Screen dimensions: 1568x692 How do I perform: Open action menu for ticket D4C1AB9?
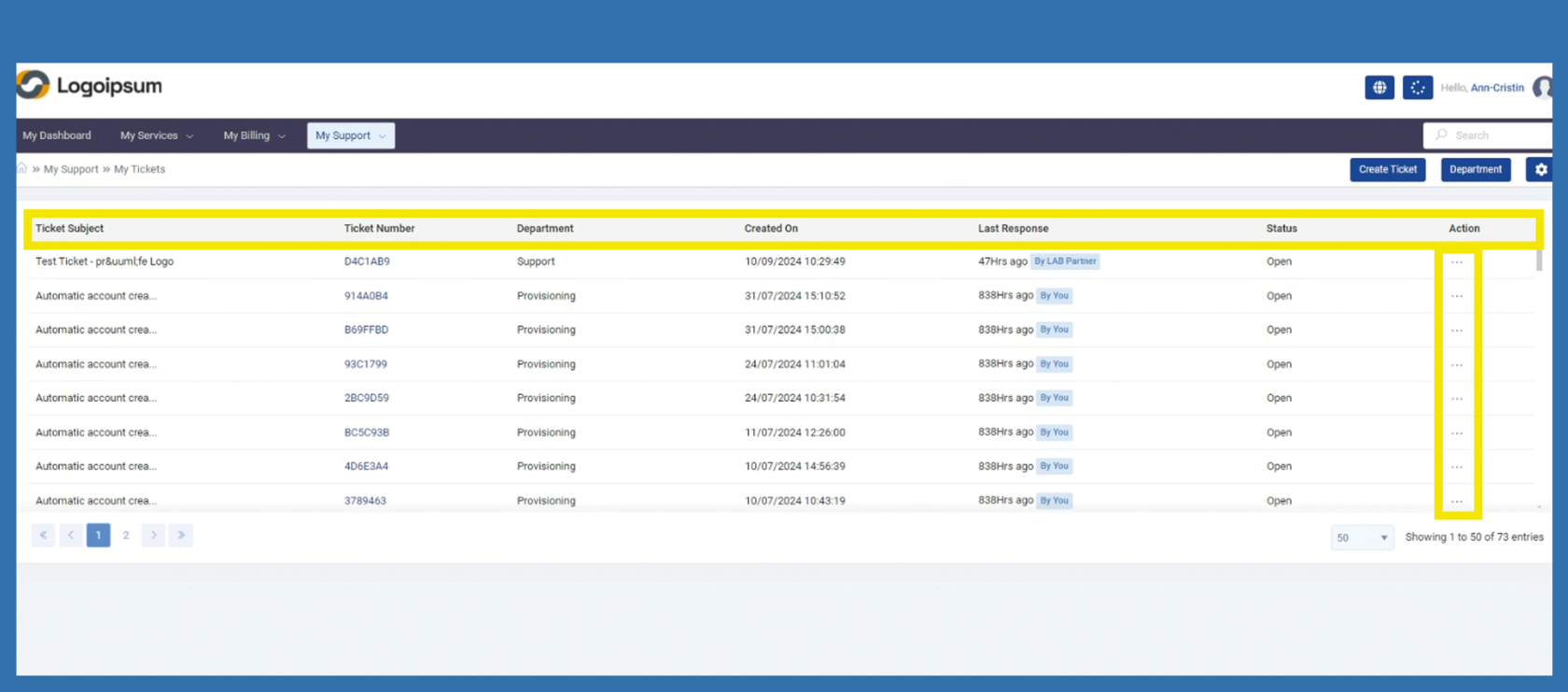1456,262
